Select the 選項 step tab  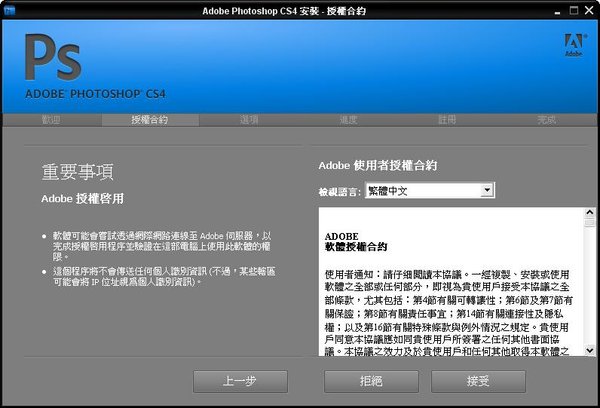[x=249, y=120]
